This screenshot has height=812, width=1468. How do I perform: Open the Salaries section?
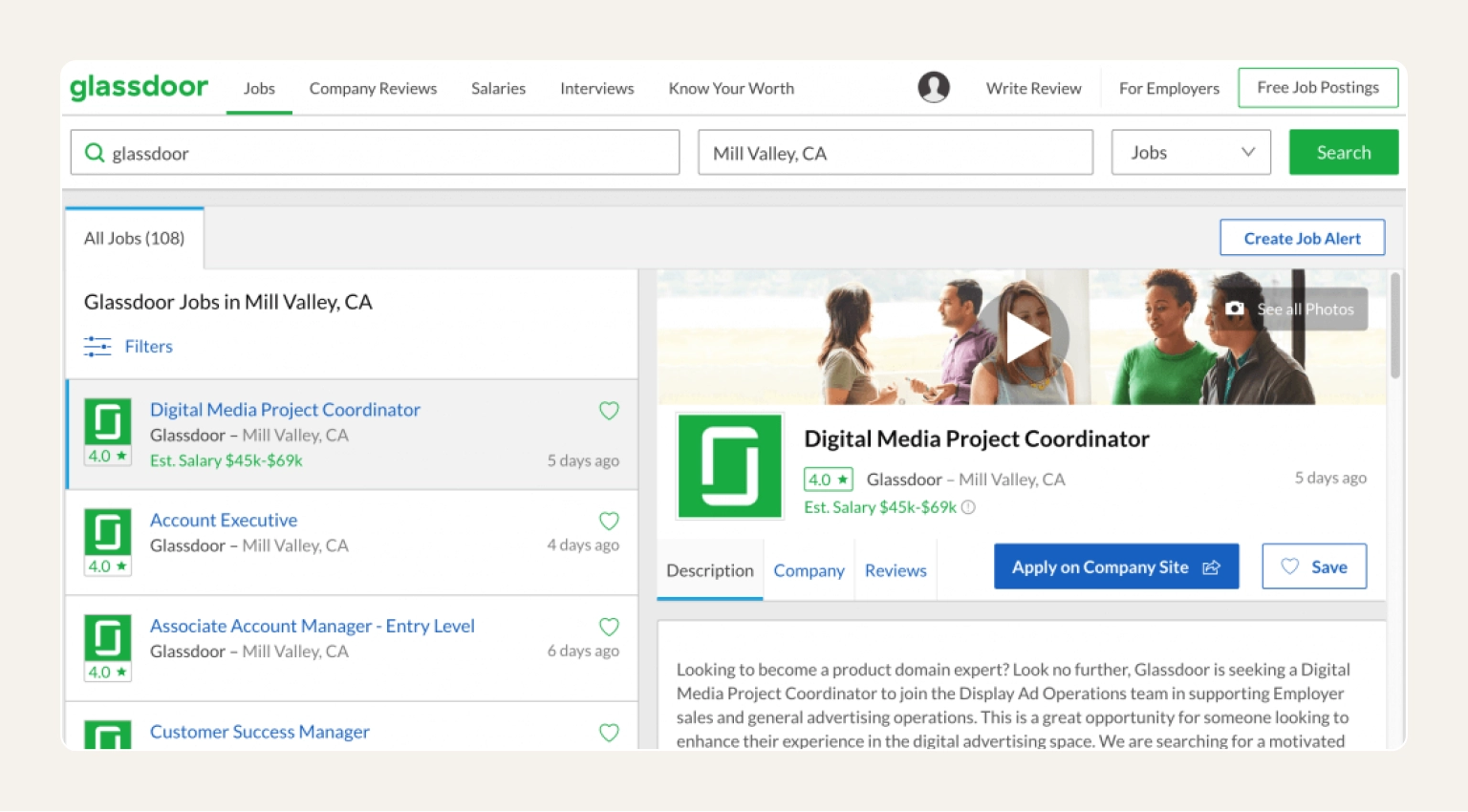point(498,88)
